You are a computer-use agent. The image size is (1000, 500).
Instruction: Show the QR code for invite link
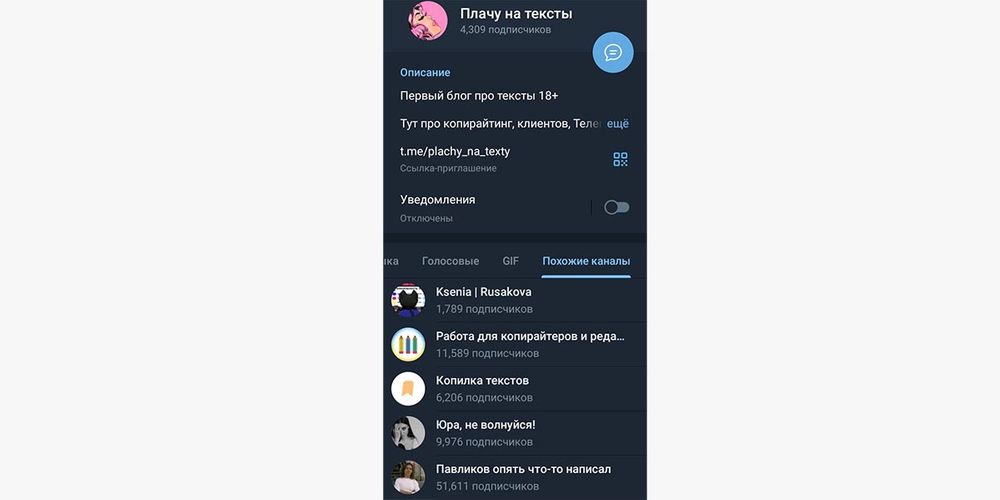[x=620, y=159]
